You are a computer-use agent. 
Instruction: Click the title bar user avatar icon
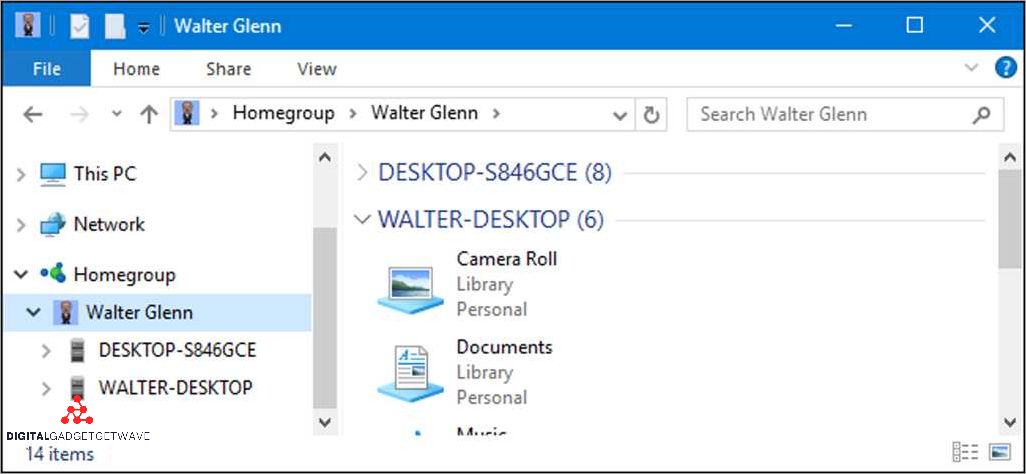tap(27, 26)
